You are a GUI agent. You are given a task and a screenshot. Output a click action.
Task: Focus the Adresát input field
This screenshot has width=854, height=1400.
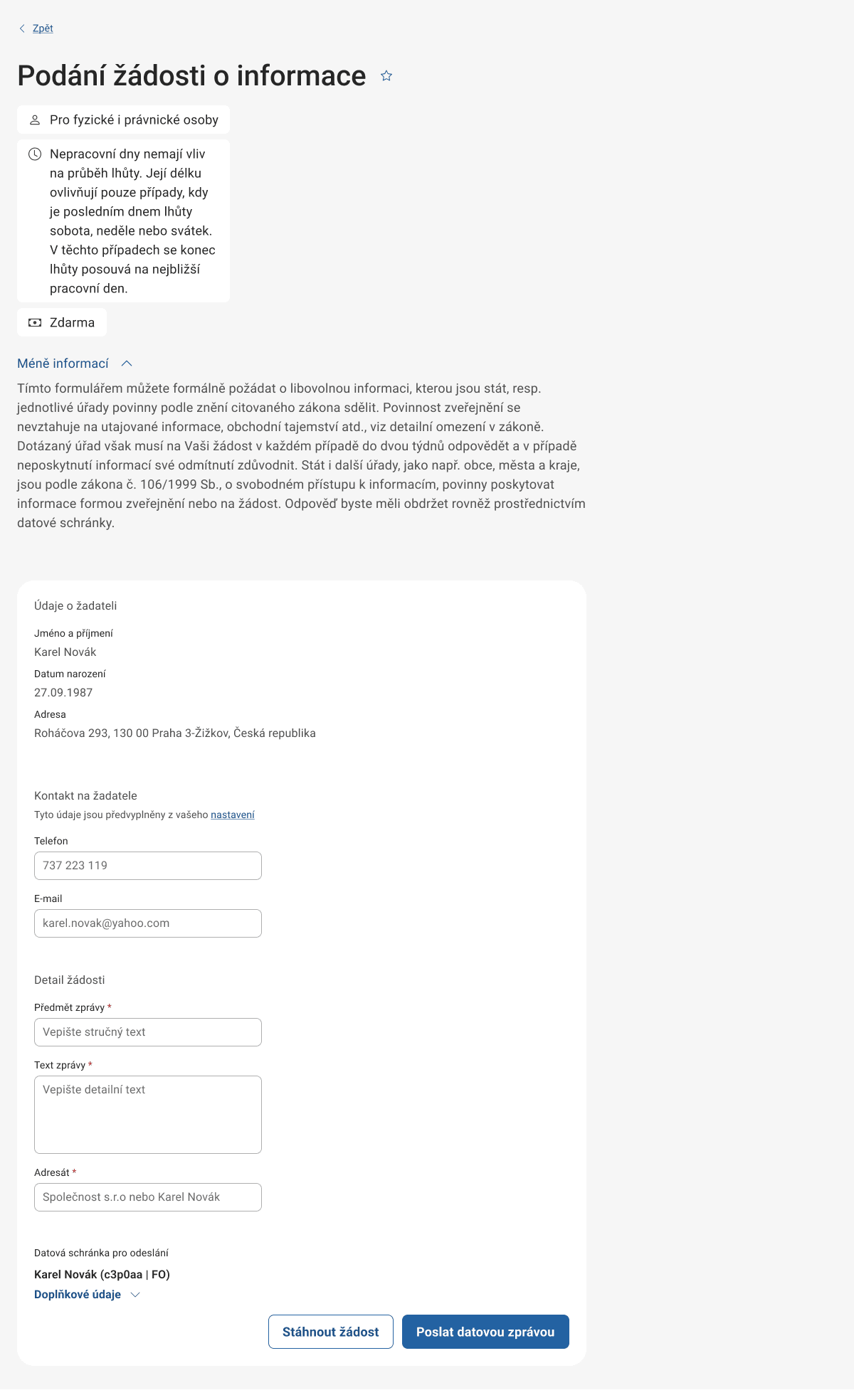[x=148, y=1197]
